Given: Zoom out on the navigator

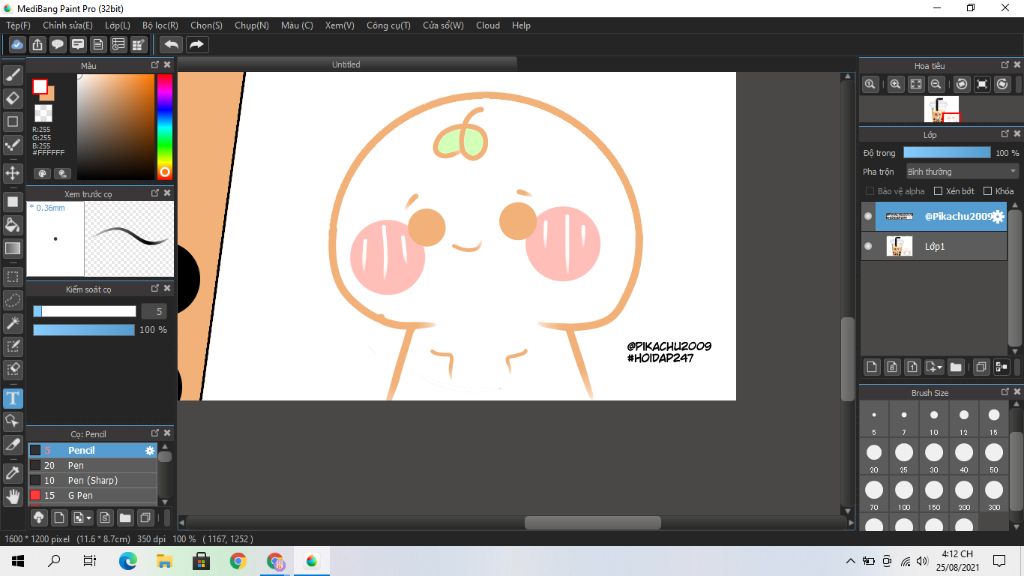Looking at the screenshot, I should pos(936,84).
